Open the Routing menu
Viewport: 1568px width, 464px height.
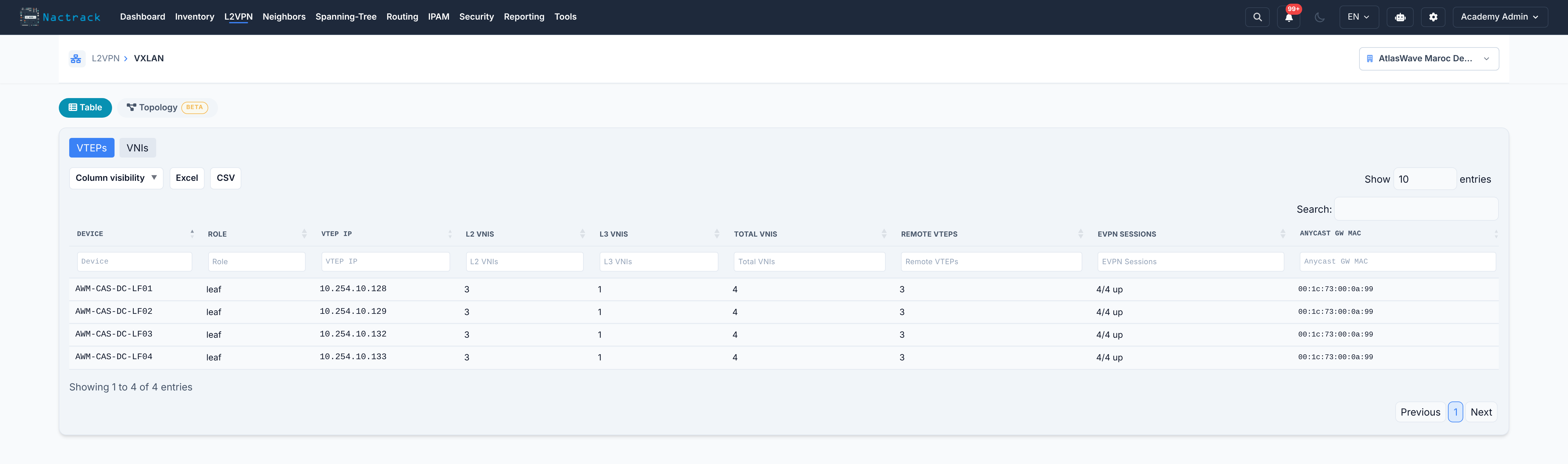tap(402, 17)
